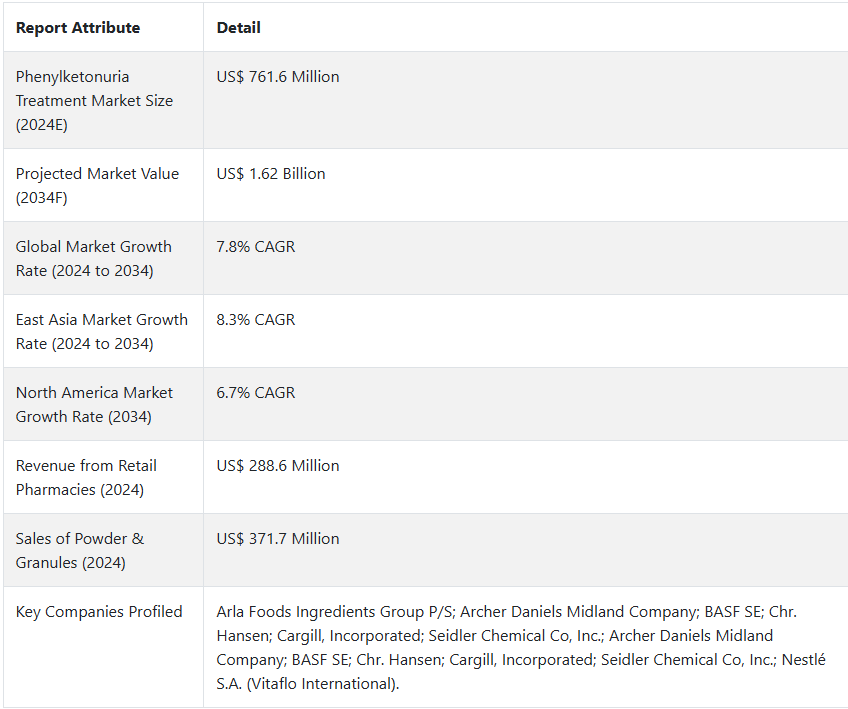The height and width of the screenshot is (709, 848).
Task: Click the US$ 288.6 Million value
Action: pyautogui.click(x=278, y=466)
